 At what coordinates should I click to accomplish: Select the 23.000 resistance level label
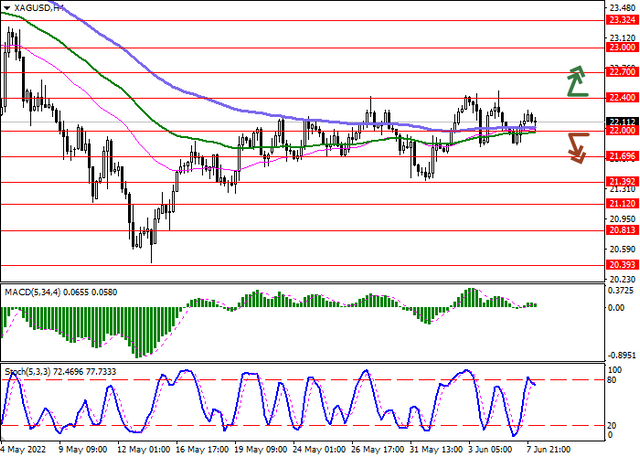pos(622,48)
